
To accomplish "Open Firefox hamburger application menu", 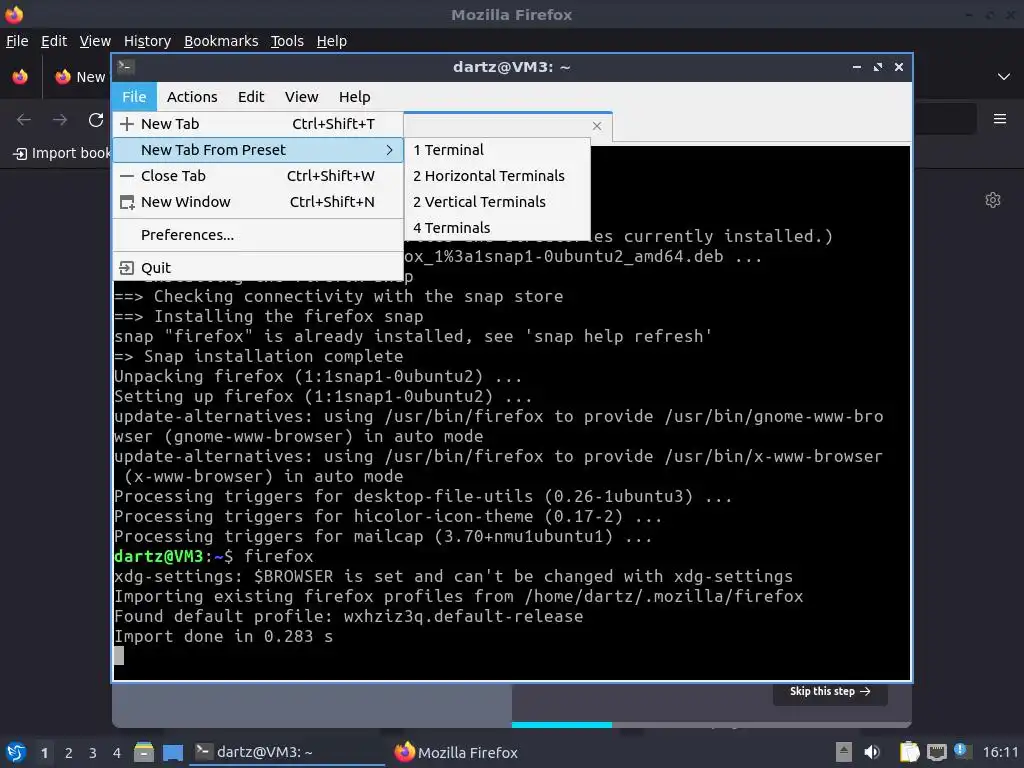I will [x=999, y=120].
